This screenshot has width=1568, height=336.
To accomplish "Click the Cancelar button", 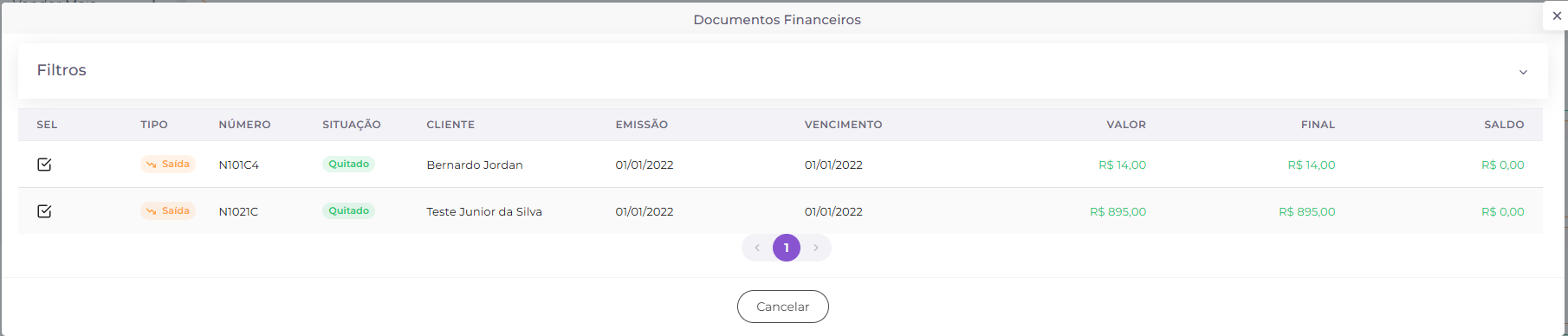I will 783,307.
